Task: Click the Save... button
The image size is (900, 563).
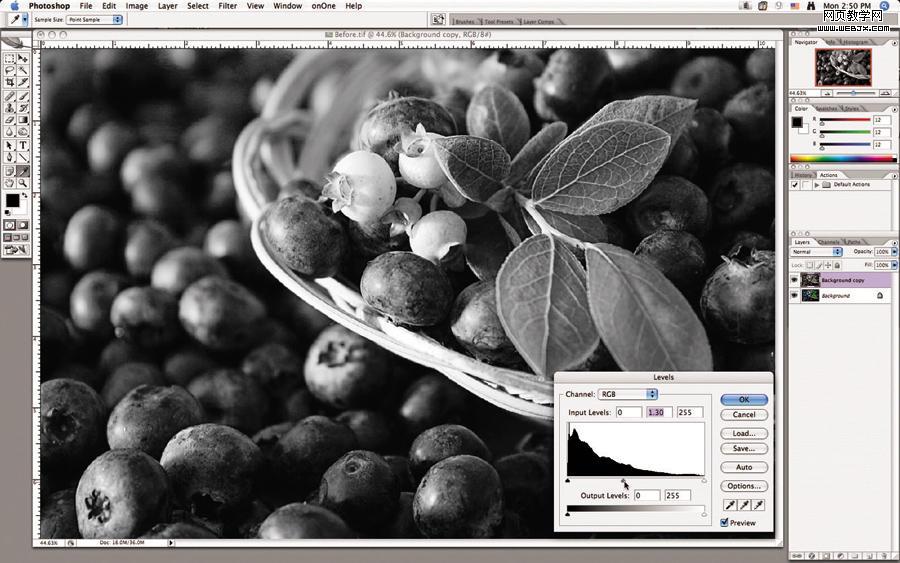Action: [744, 448]
